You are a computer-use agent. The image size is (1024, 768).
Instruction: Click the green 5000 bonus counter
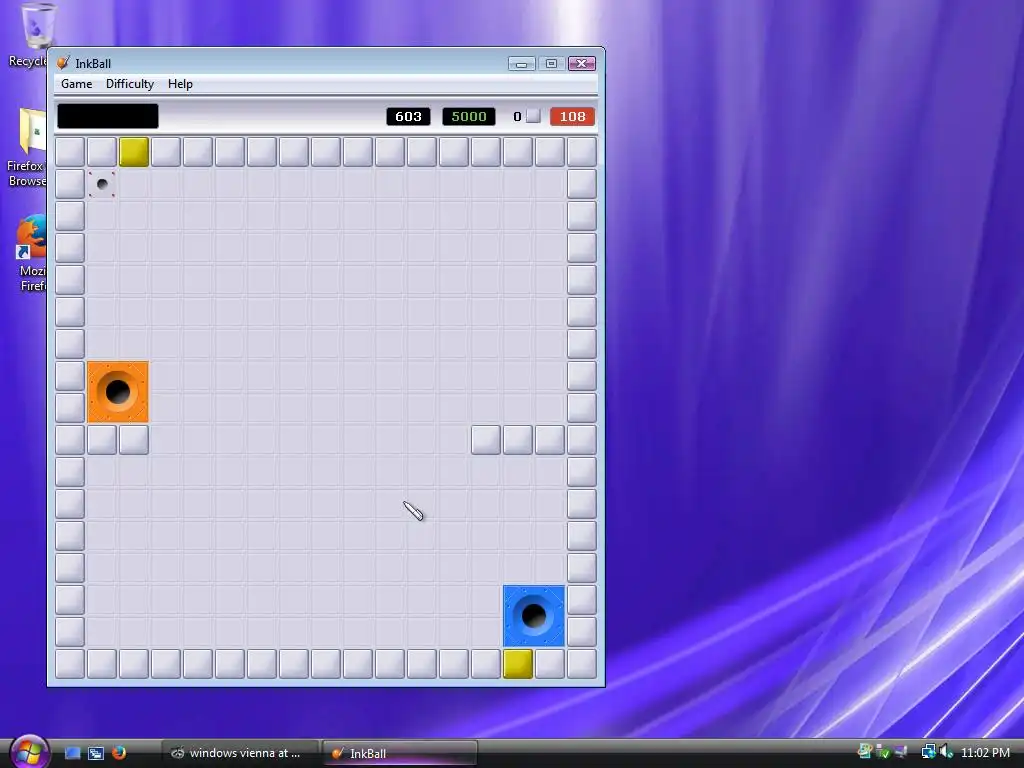pos(469,116)
